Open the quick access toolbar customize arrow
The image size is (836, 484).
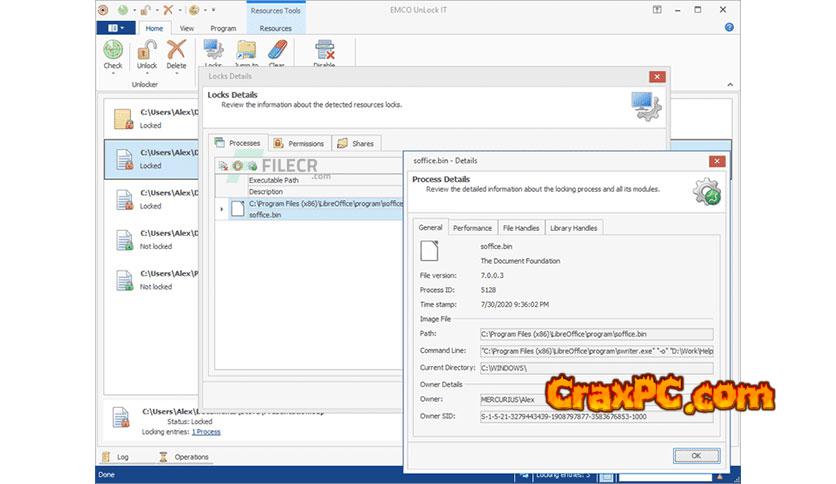(214, 10)
